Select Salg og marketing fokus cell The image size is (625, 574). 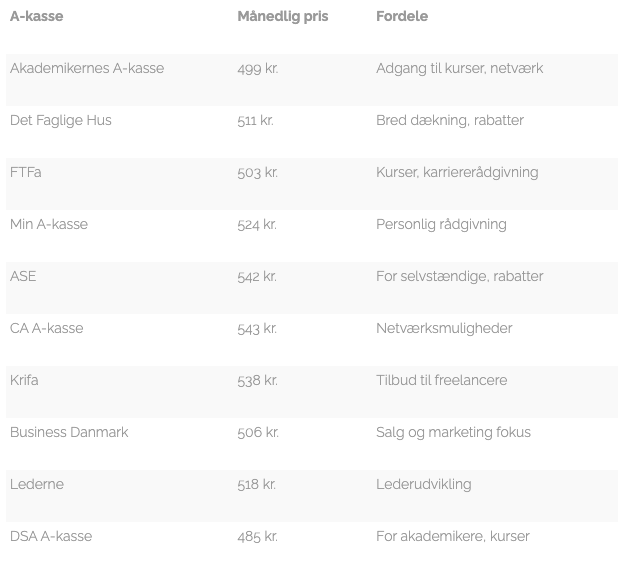453,433
